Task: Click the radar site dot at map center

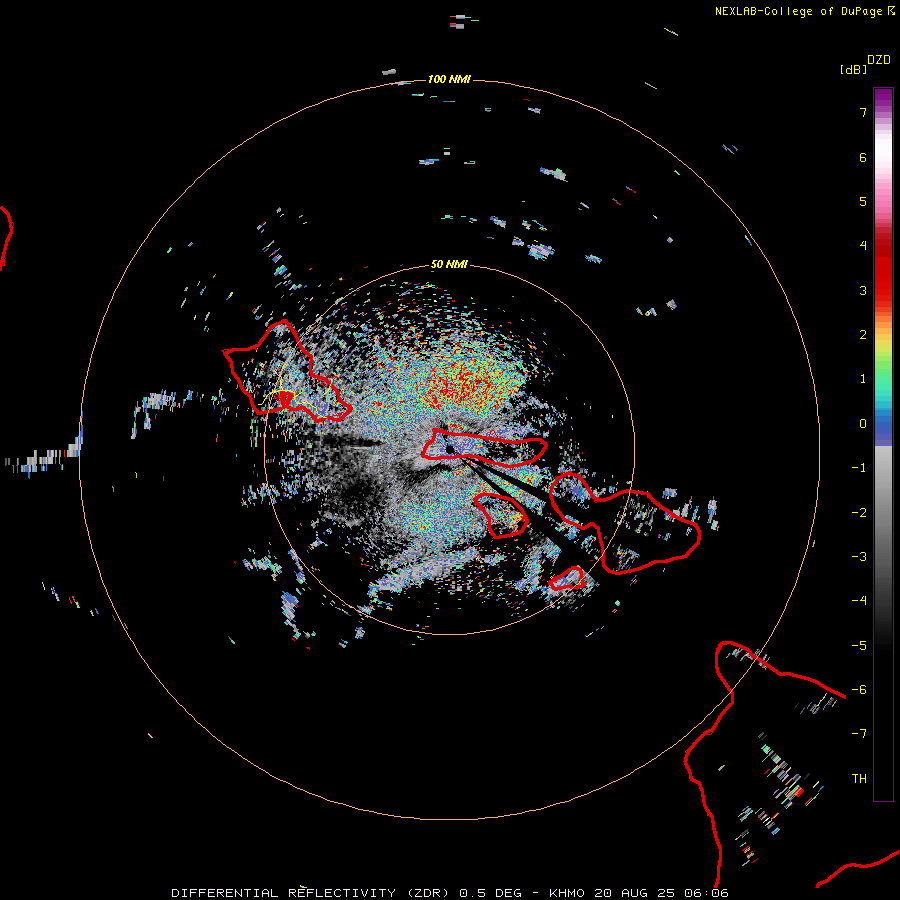Action: [450, 448]
